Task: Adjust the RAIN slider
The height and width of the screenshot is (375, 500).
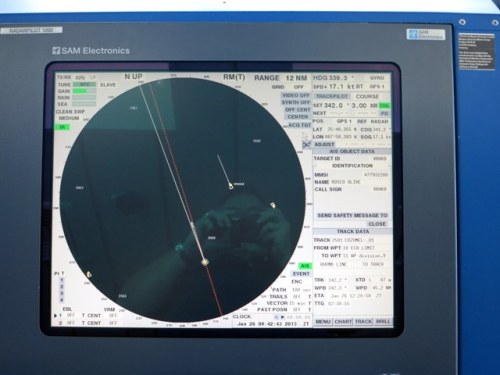Action: tap(84, 98)
